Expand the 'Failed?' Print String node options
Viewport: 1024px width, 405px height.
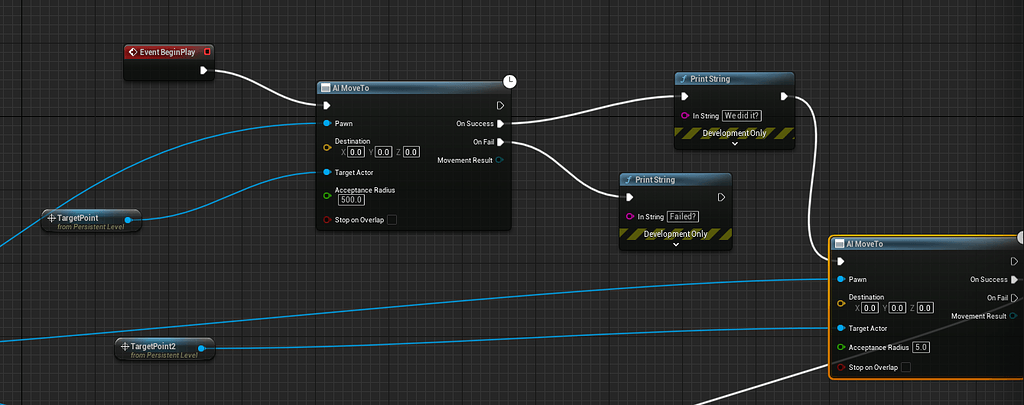tap(675, 244)
